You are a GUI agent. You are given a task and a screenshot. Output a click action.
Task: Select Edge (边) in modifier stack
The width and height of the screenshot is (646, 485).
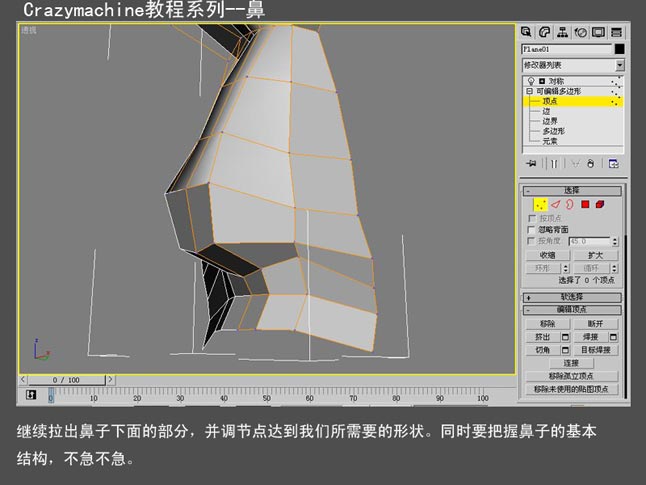[547, 111]
